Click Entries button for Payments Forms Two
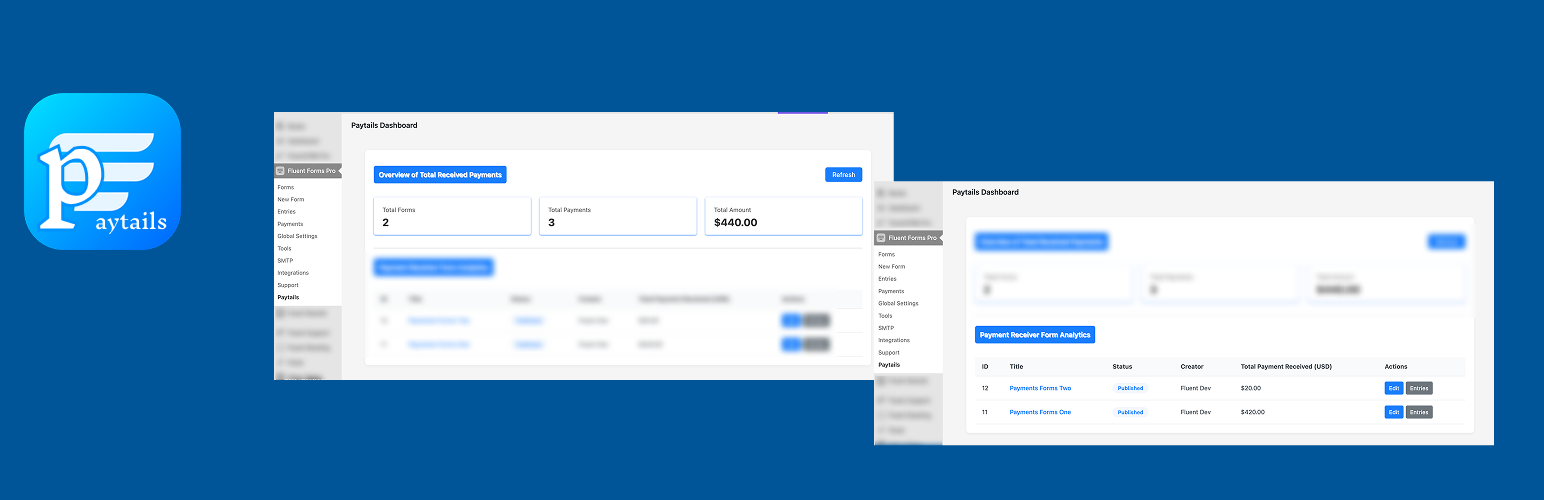This screenshot has height=500, width=1544. [1419, 388]
